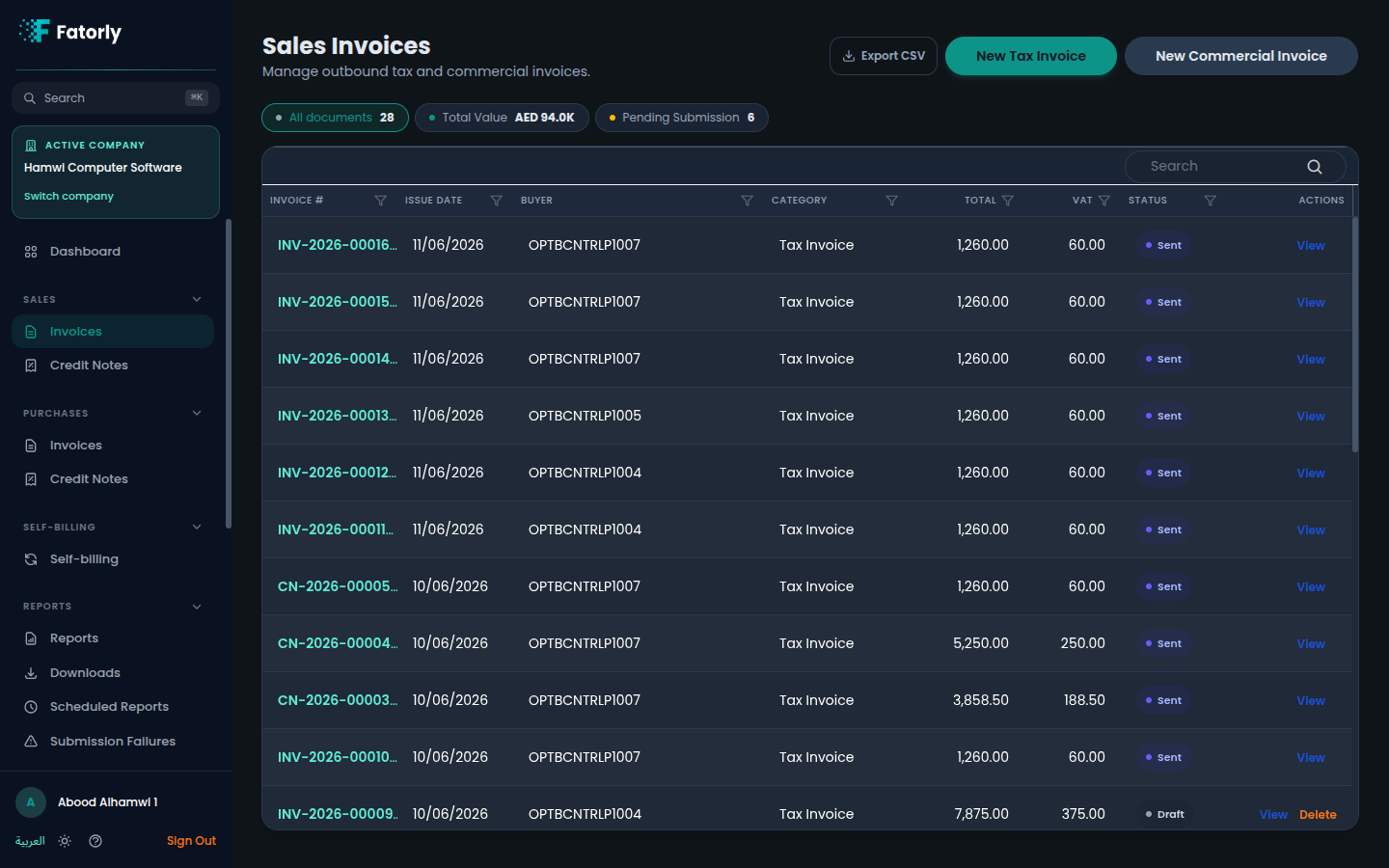
Task: Click the 3,858.50 total cell
Action: click(x=981, y=700)
